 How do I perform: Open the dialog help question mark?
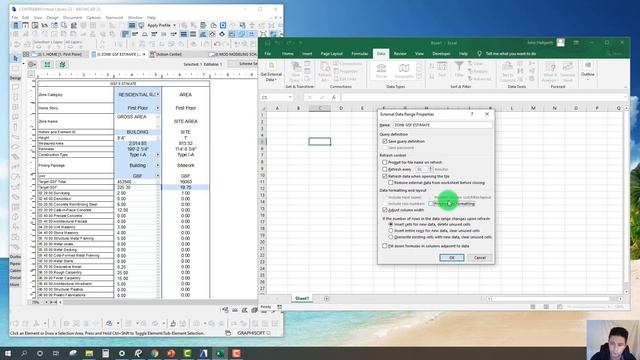coord(472,114)
